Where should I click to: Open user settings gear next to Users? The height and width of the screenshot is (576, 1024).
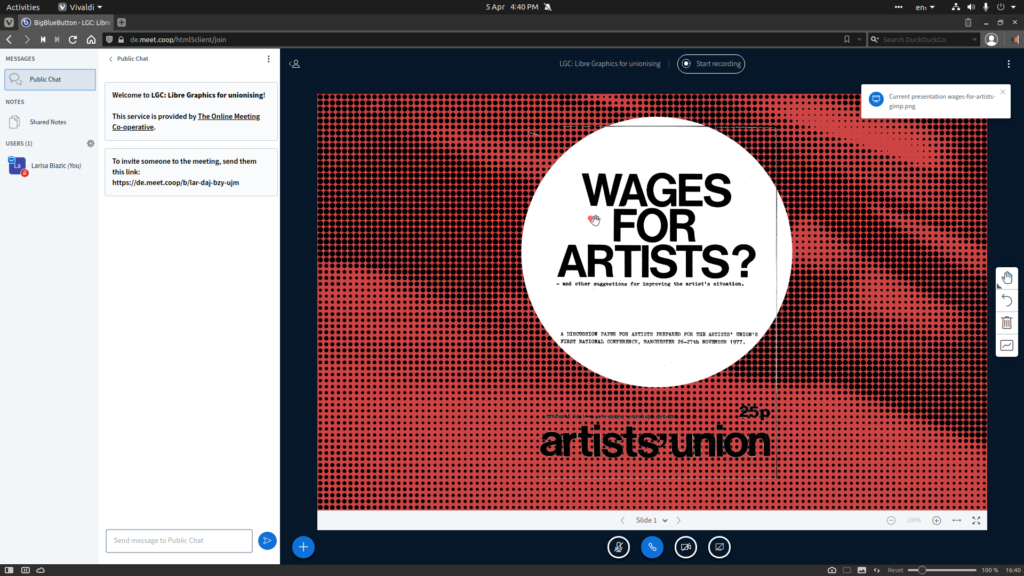pyautogui.click(x=91, y=144)
